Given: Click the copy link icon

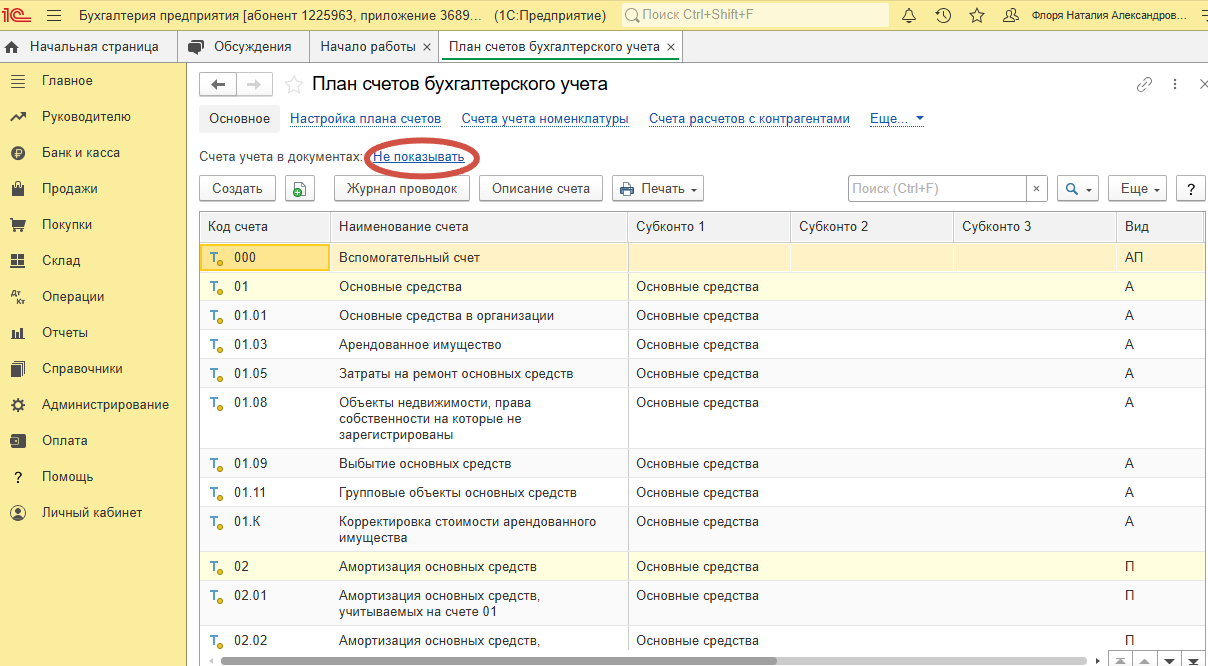Looking at the screenshot, I should click(x=1144, y=85).
